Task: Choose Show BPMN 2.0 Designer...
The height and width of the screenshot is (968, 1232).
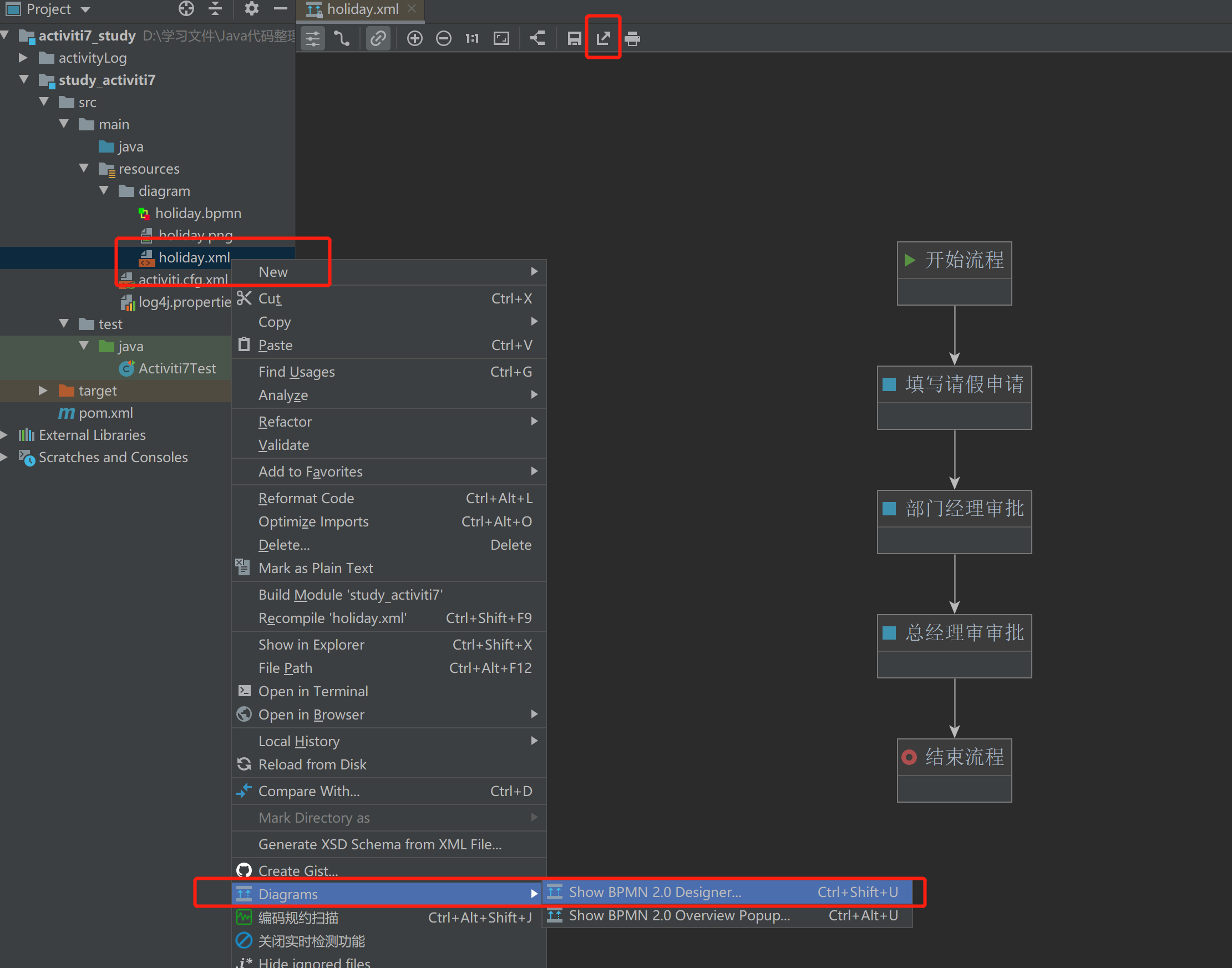Action: tap(727, 891)
